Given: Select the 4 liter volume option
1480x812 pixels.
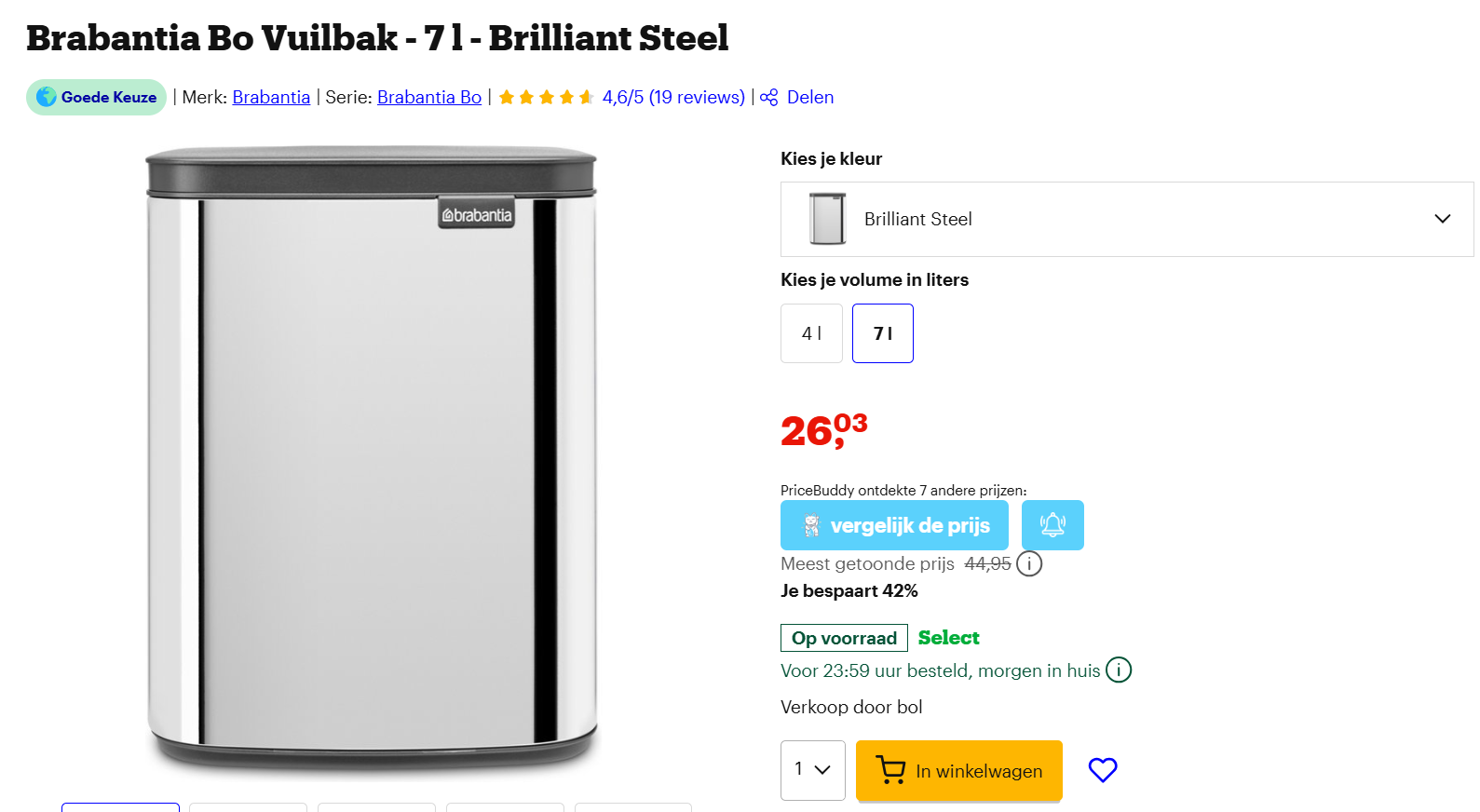Looking at the screenshot, I should (x=810, y=332).
